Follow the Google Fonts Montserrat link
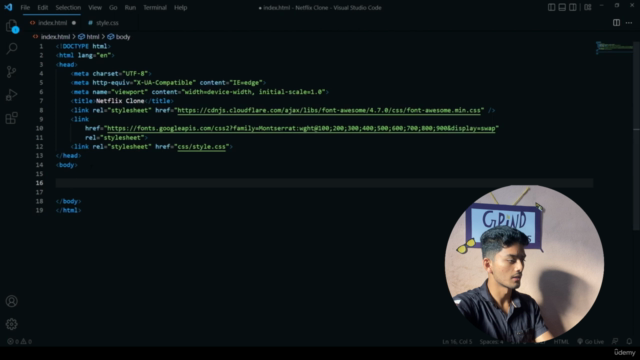The height and width of the screenshot is (360, 640). tap(301, 129)
